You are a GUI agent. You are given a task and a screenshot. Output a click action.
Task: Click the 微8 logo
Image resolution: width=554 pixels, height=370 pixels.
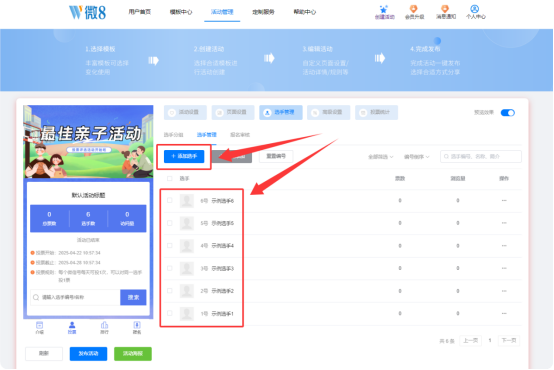tap(87, 12)
